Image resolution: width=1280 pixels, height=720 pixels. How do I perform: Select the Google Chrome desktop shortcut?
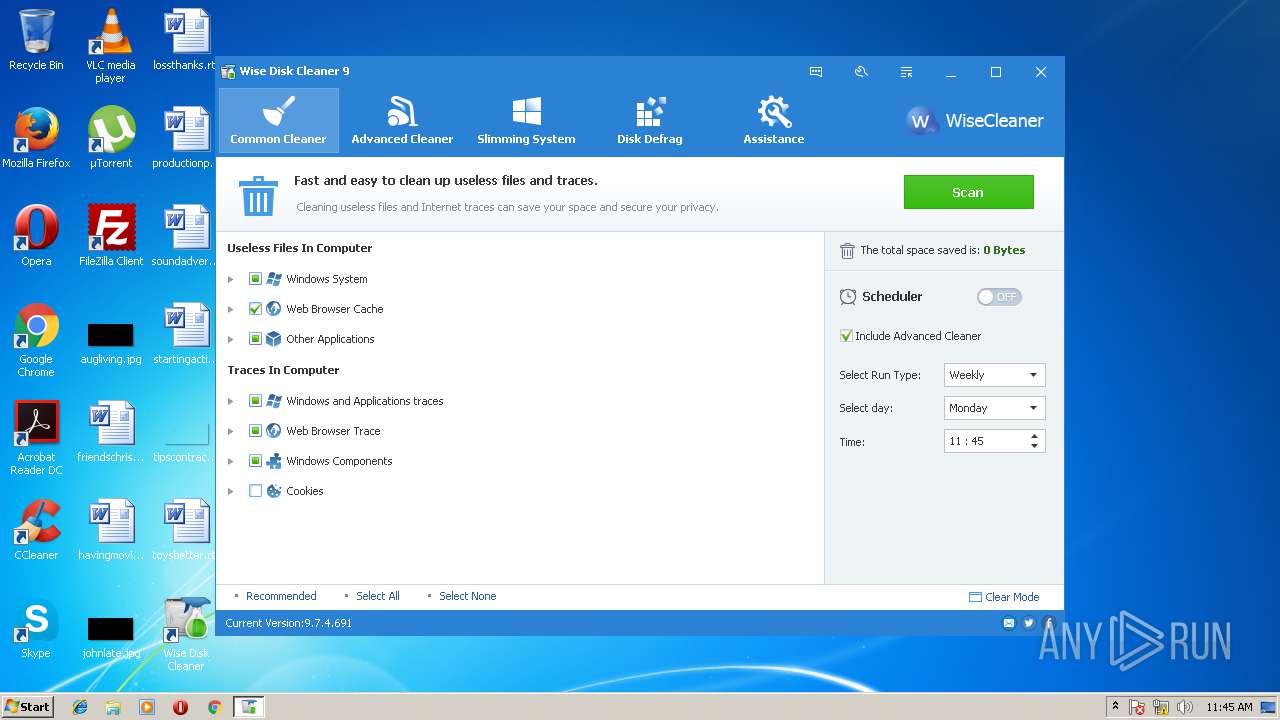click(x=36, y=340)
